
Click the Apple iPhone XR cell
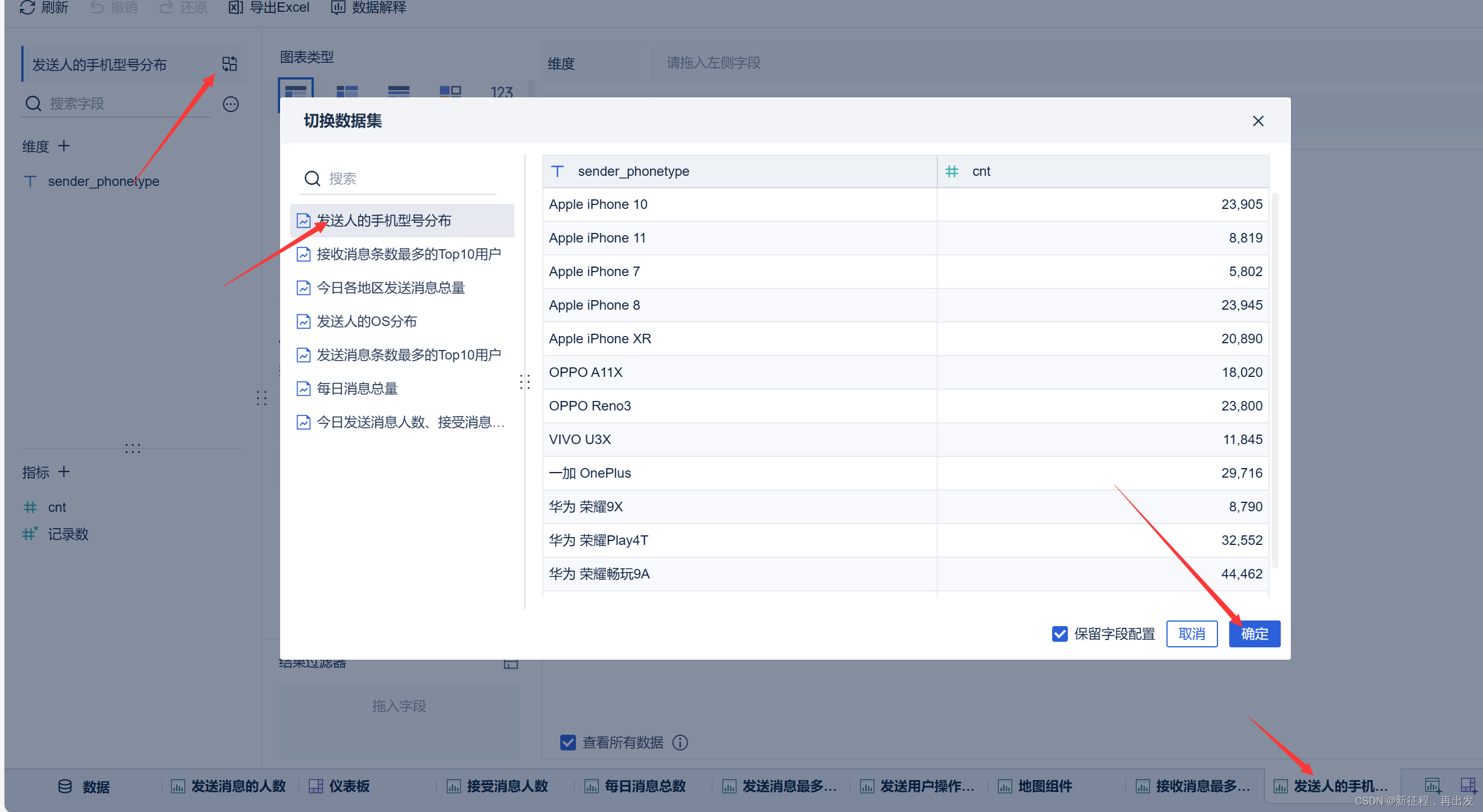click(740, 339)
